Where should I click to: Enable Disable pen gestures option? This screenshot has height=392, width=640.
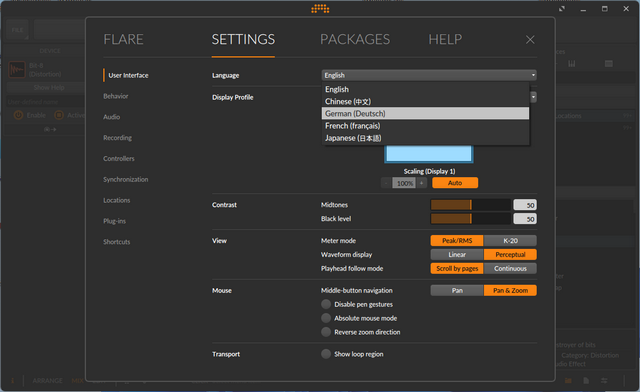(326, 304)
